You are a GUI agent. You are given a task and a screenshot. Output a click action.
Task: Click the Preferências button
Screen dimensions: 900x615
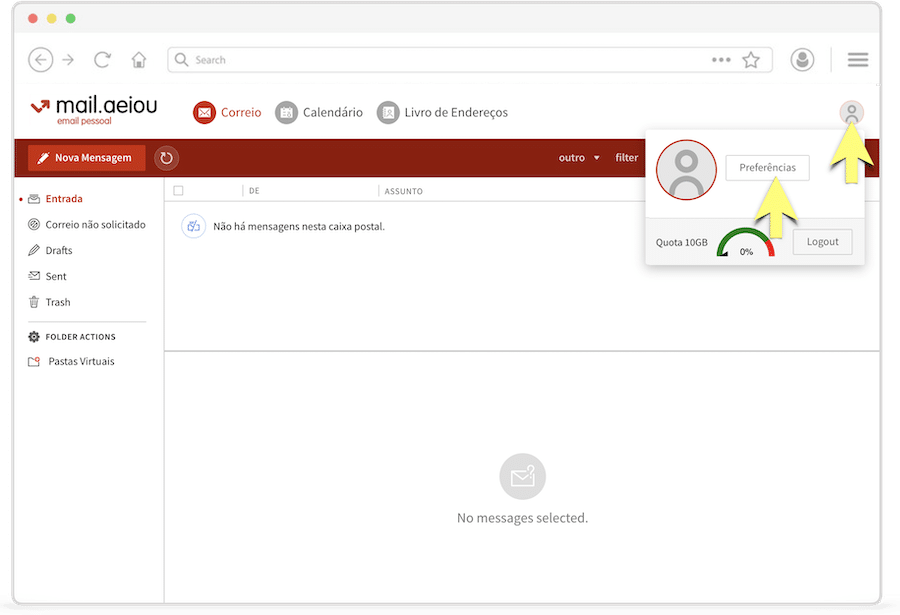(x=767, y=168)
